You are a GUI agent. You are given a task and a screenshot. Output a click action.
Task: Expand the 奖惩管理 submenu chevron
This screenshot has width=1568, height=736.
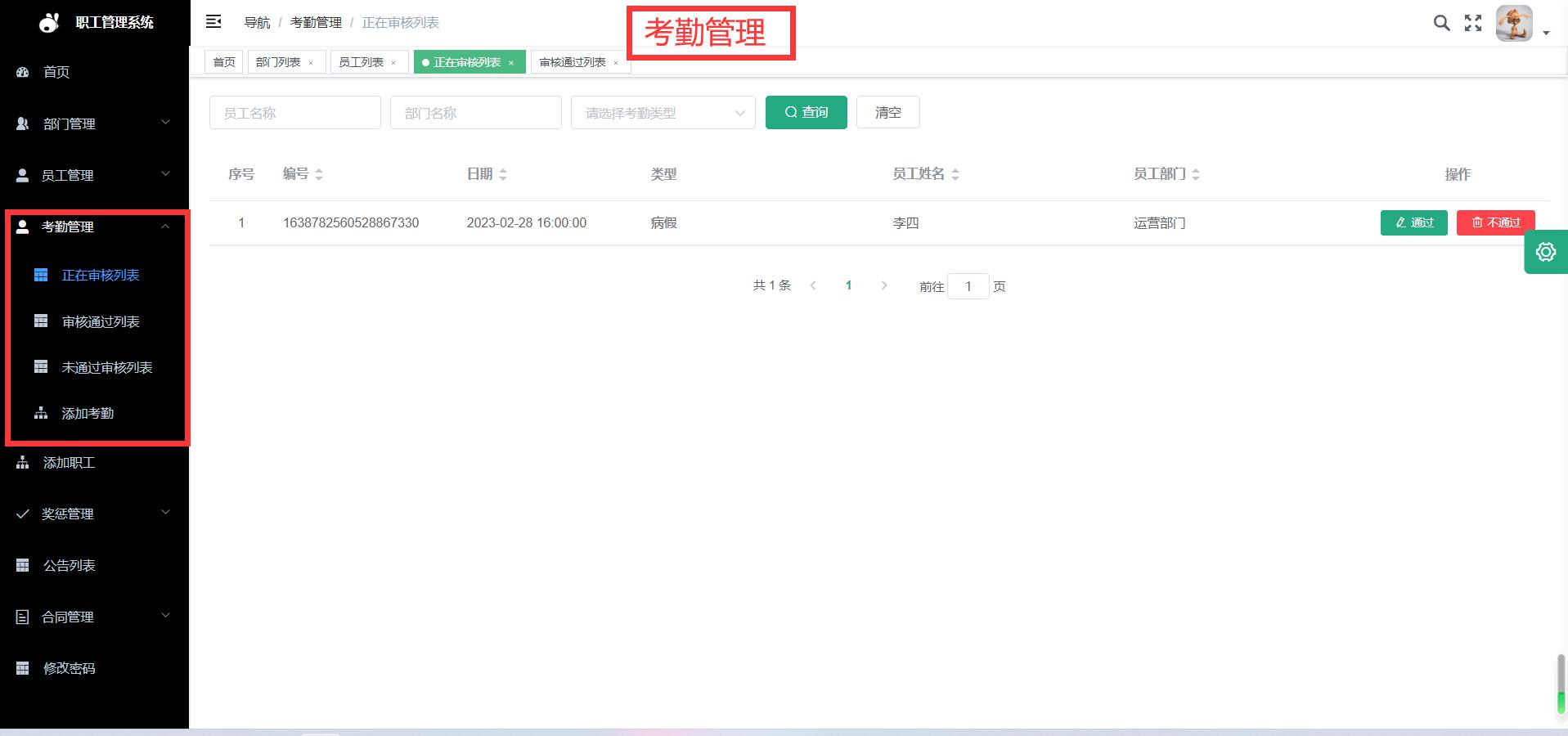click(165, 513)
